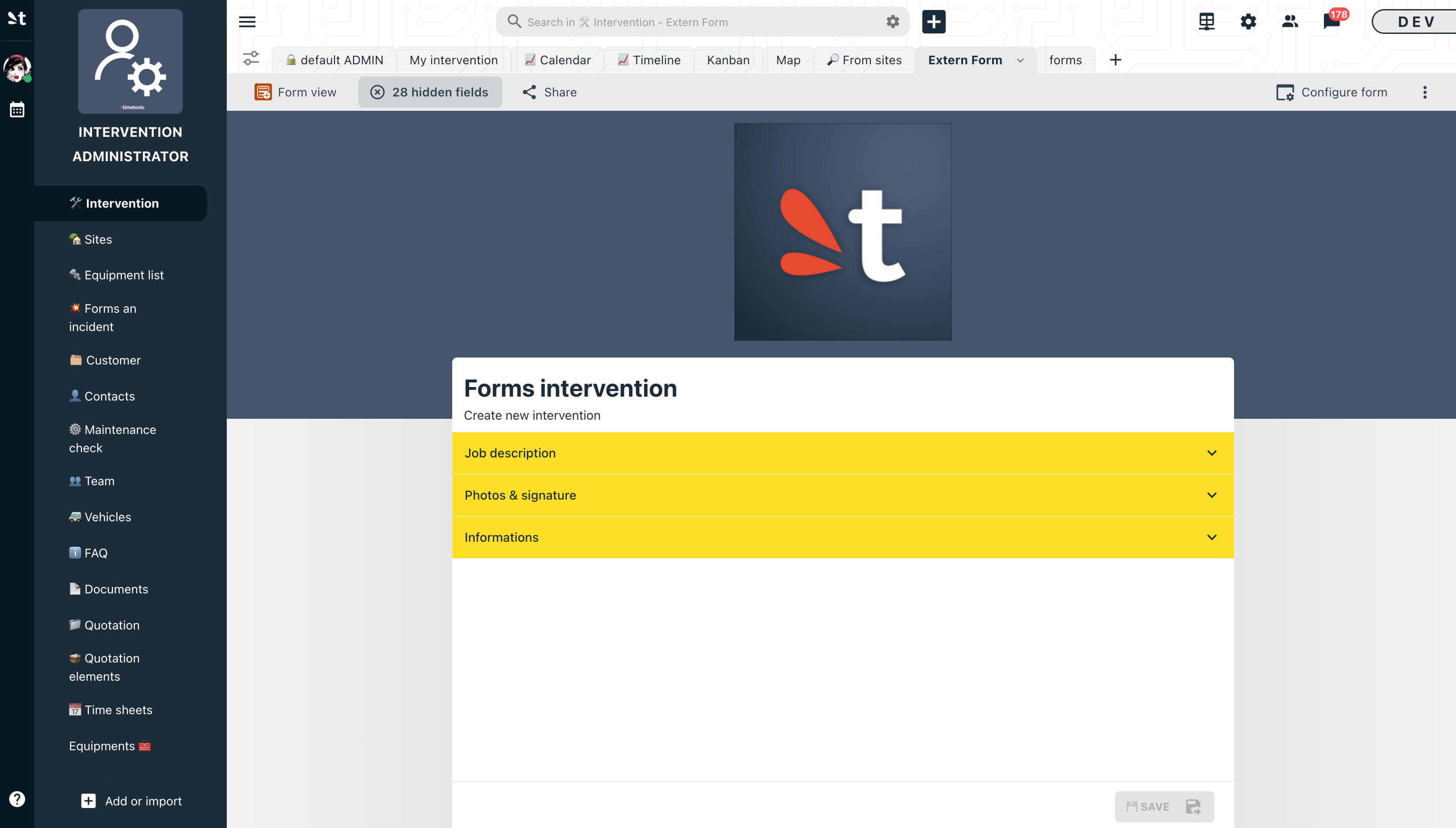Expand the Photos & signature section
This screenshot has height=828, width=1456.
(x=843, y=495)
